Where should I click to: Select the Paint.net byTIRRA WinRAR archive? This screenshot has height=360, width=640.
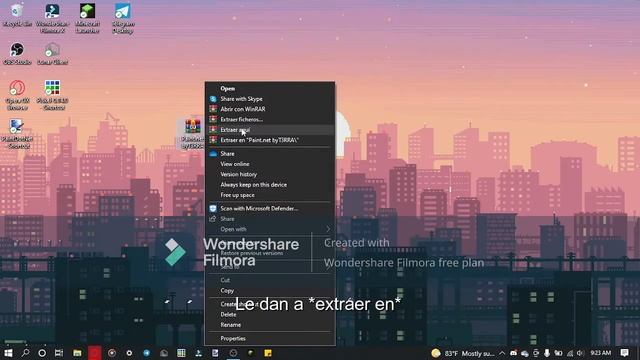[x=192, y=133]
